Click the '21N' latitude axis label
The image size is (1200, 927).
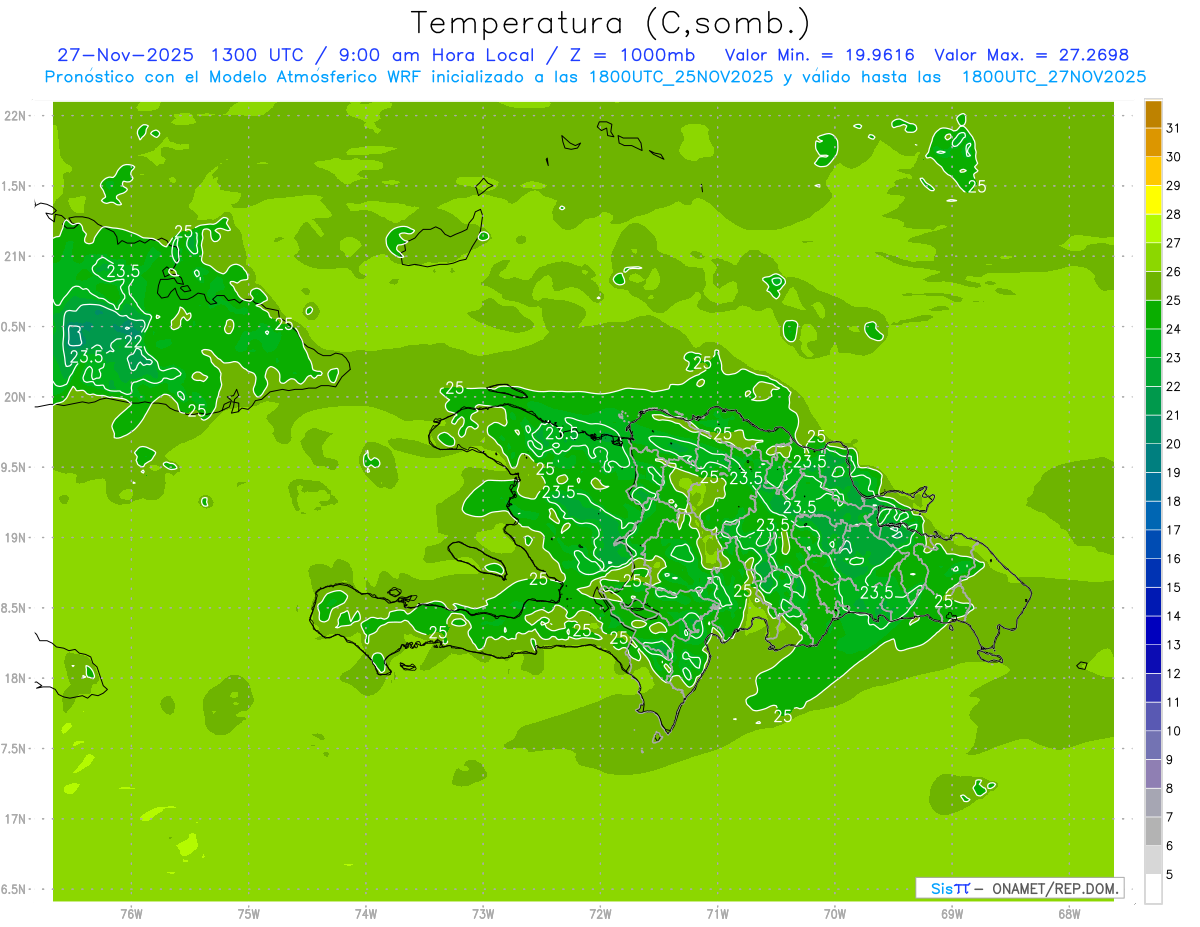click(16, 257)
